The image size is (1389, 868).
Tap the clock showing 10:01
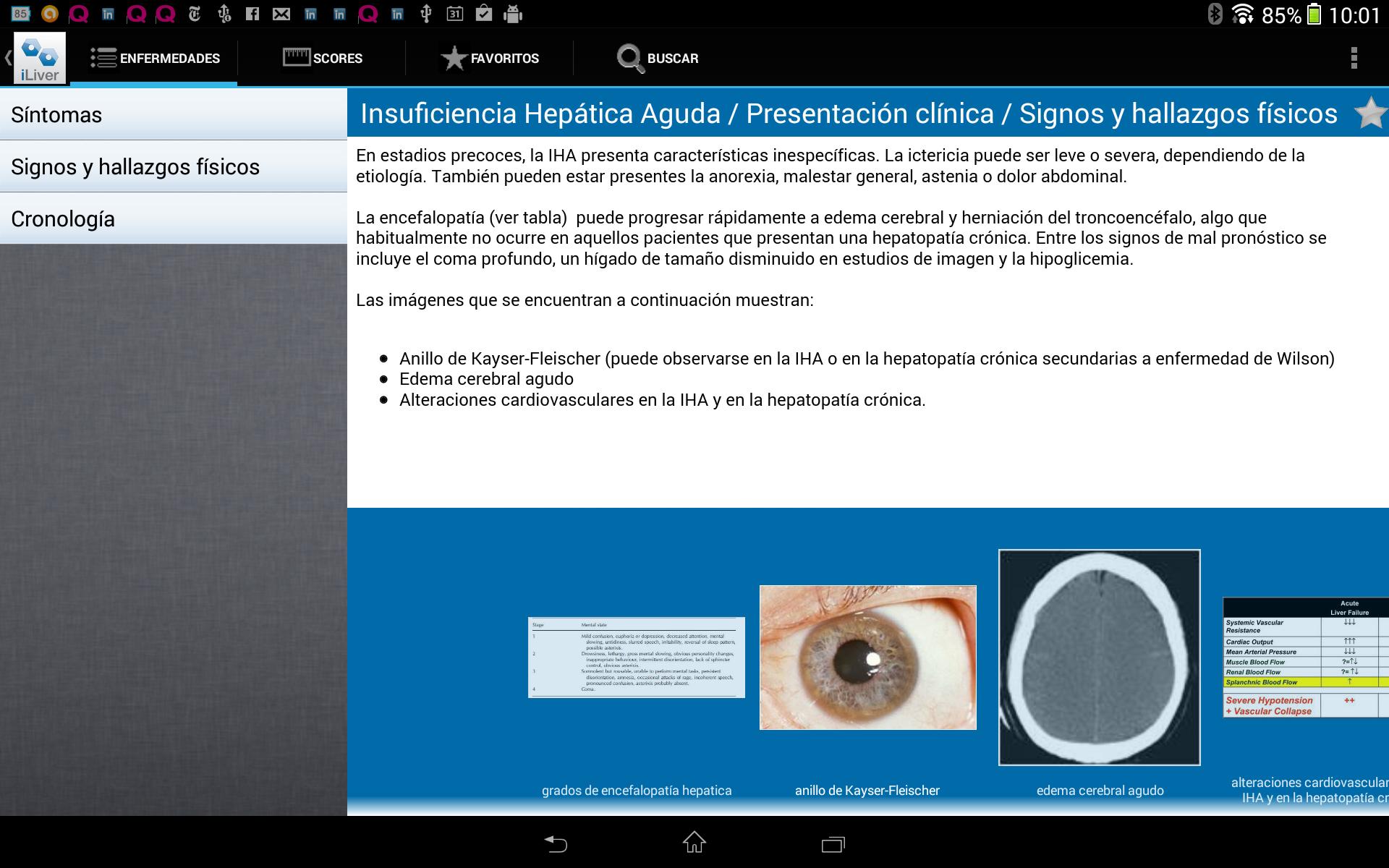(1354, 15)
